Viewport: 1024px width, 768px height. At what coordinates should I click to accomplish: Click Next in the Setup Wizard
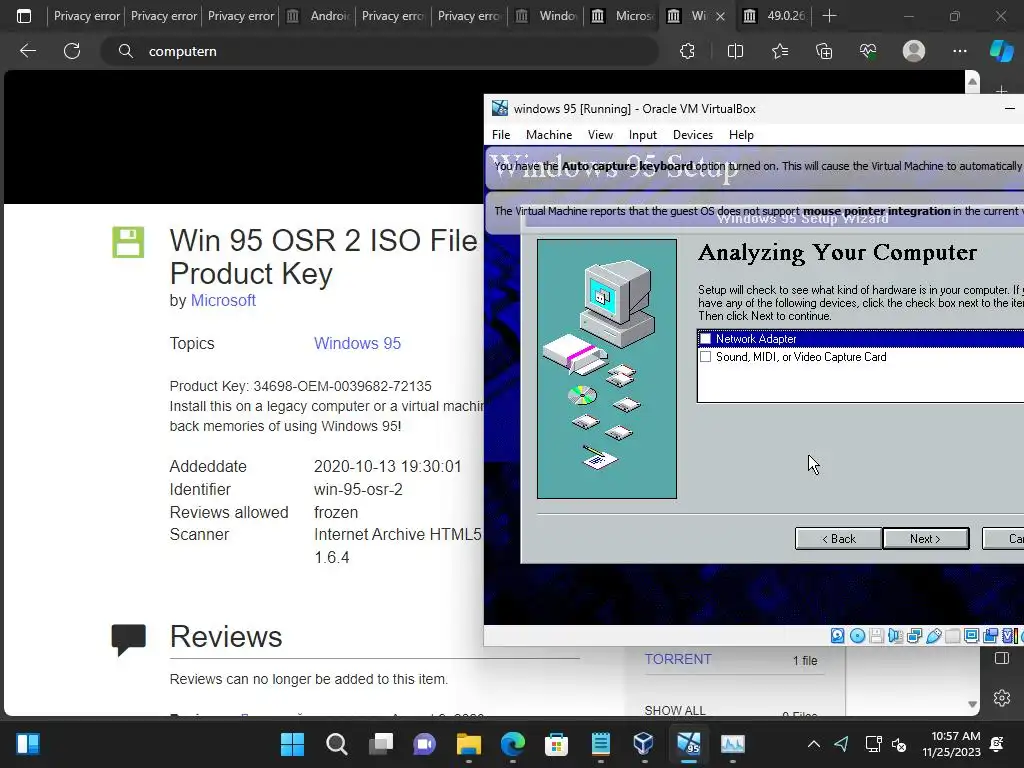tap(925, 539)
